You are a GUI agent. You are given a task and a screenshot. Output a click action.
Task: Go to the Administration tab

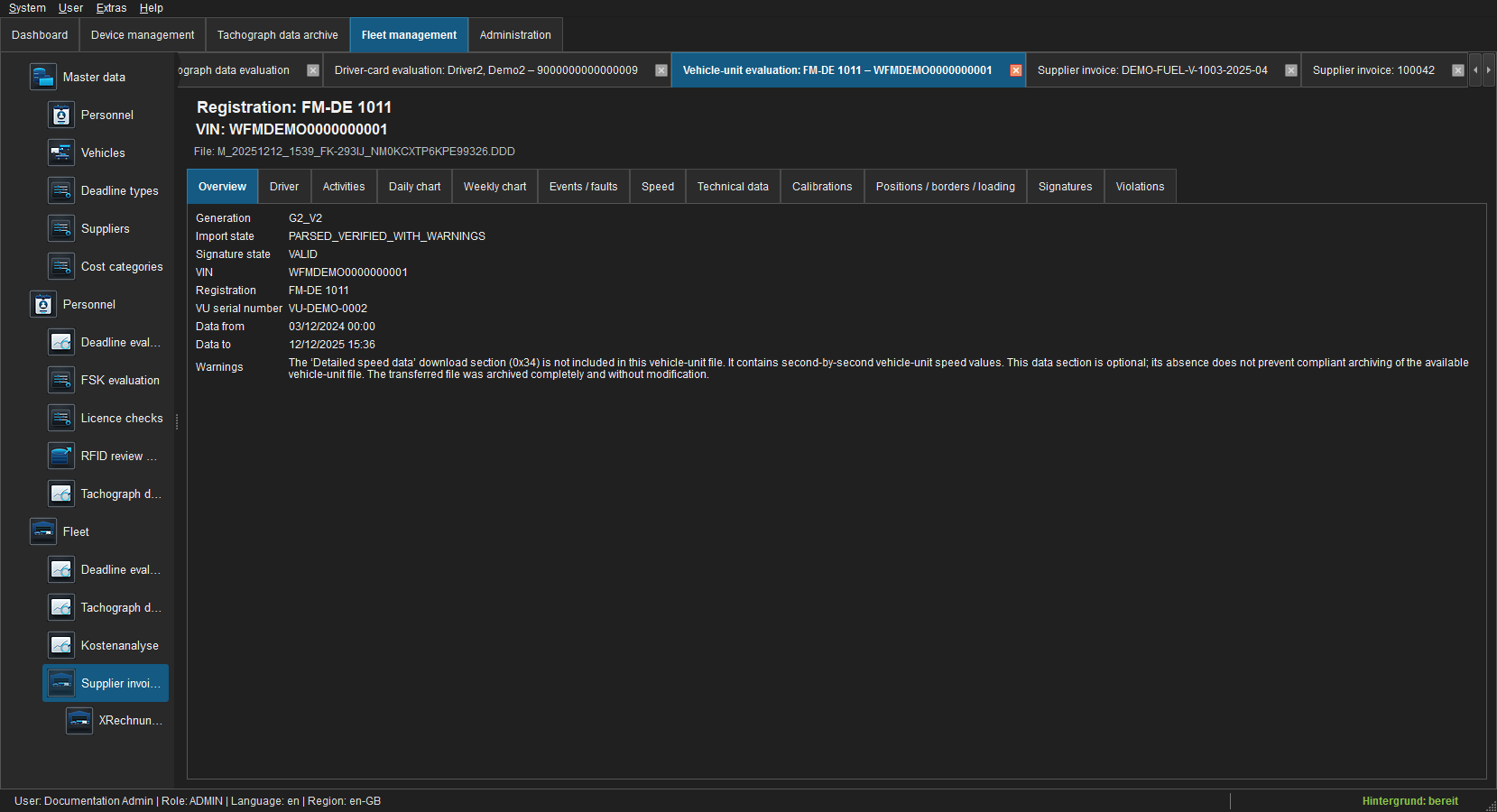point(515,35)
